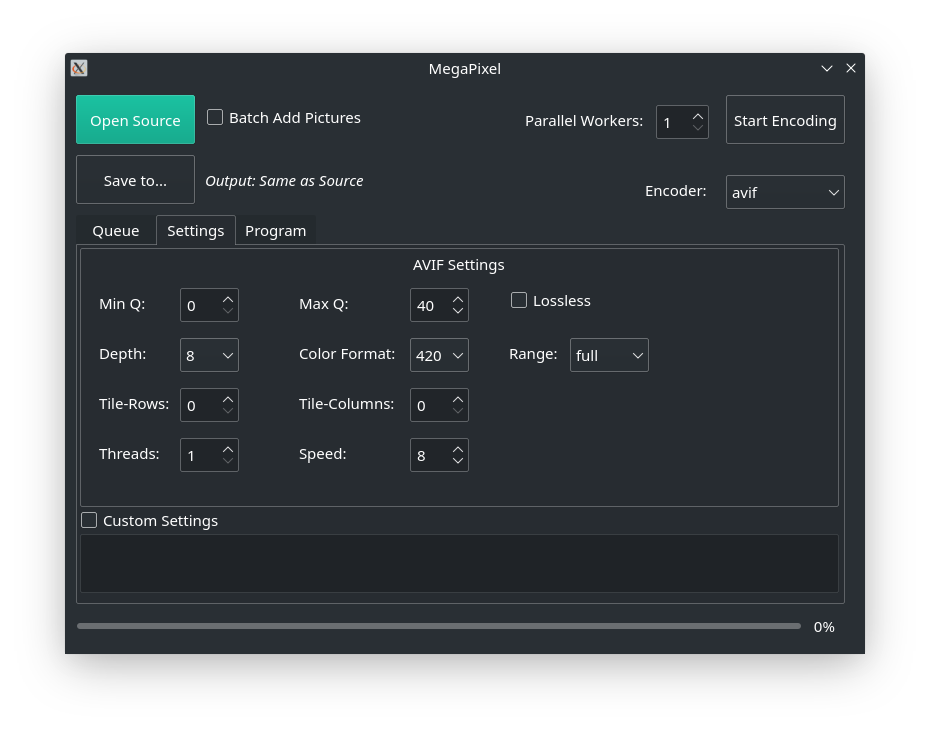930x731 pixels.
Task: Click the MegaPixel app icon in title bar
Action: tap(79, 68)
